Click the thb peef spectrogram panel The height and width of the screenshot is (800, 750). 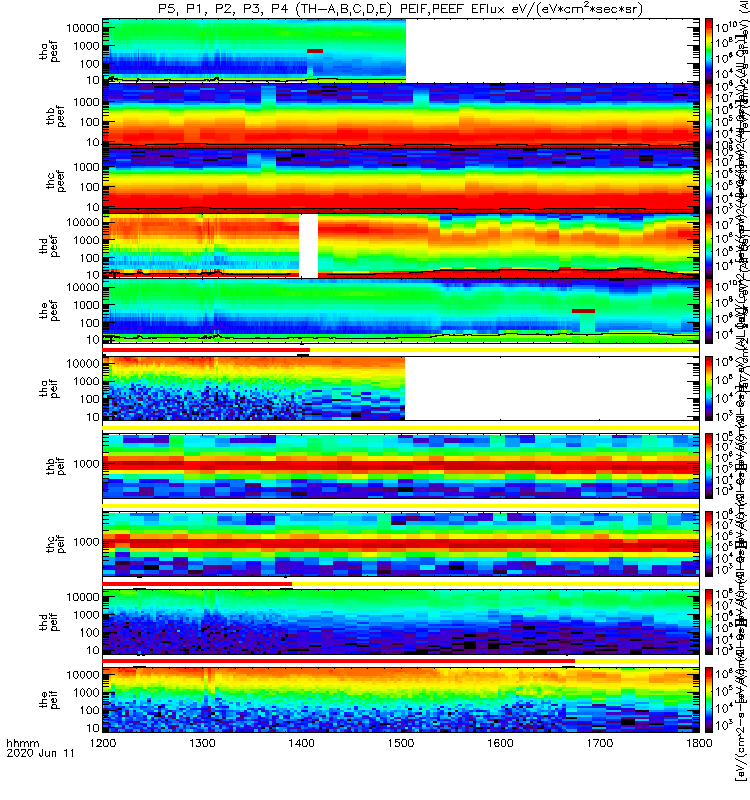(x=401, y=115)
